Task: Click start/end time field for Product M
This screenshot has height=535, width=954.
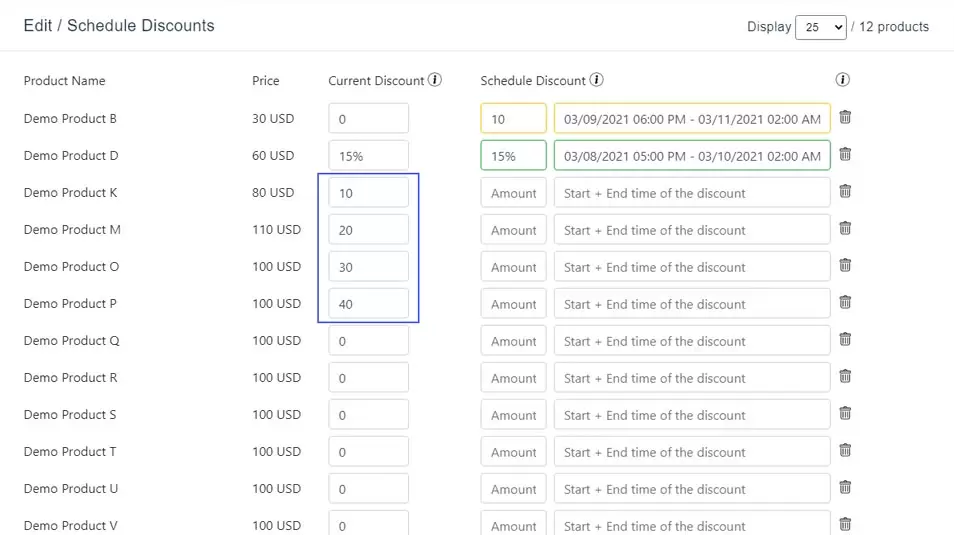Action: pos(692,230)
